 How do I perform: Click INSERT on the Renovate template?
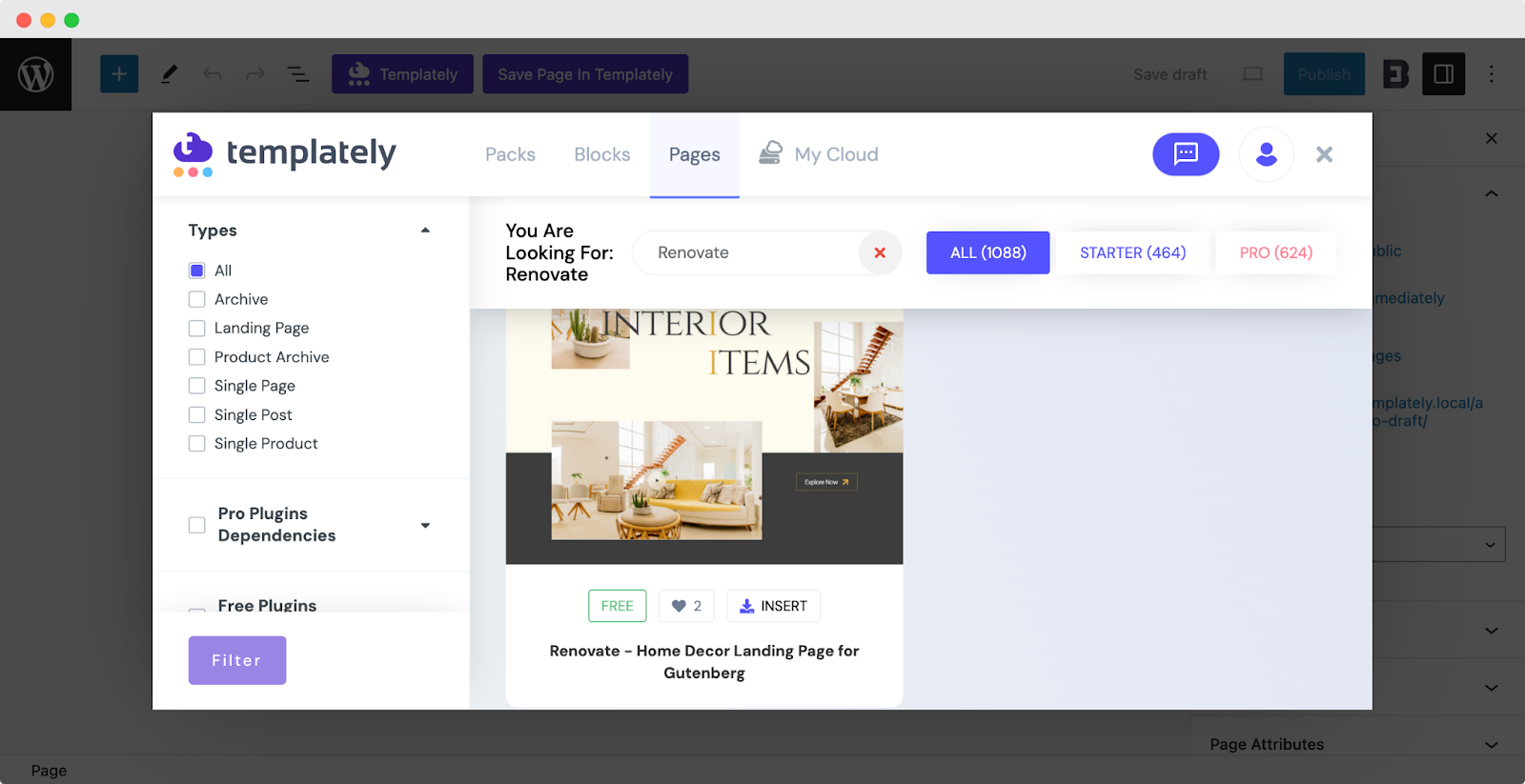(773, 606)
